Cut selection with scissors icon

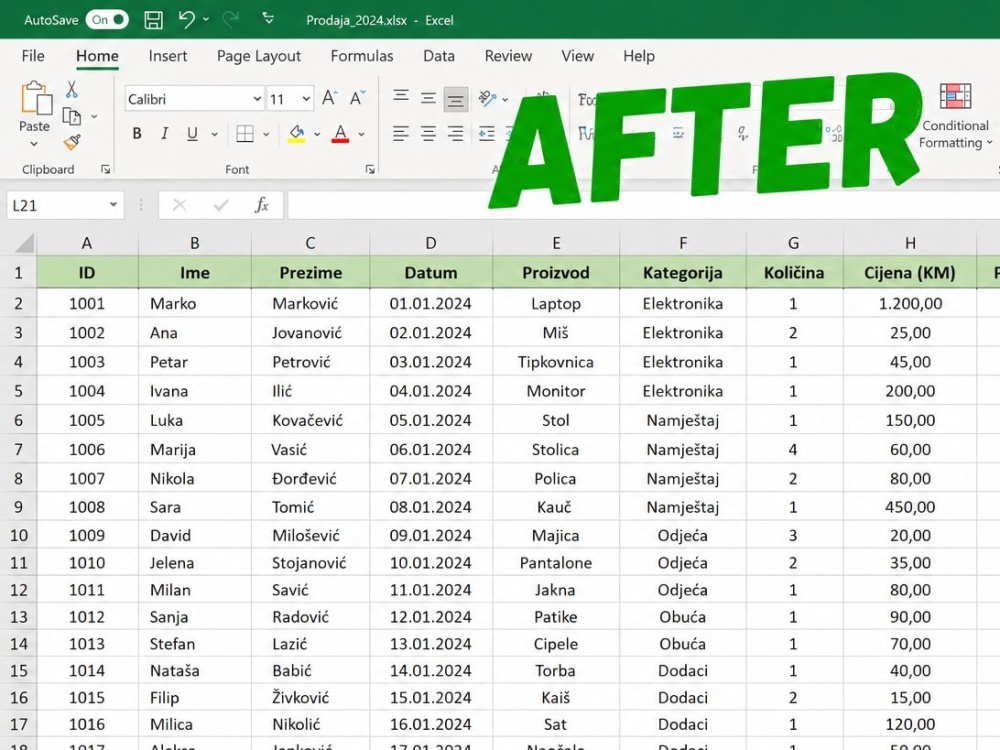pyautogui.click(x=71, y=89)
